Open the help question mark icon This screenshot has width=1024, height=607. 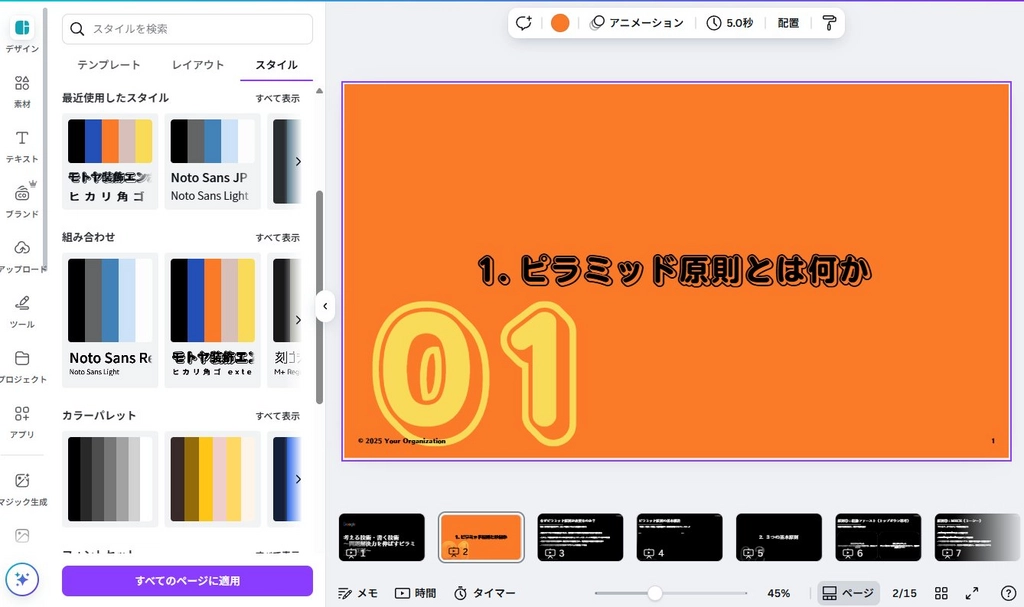click(1008, 593)
